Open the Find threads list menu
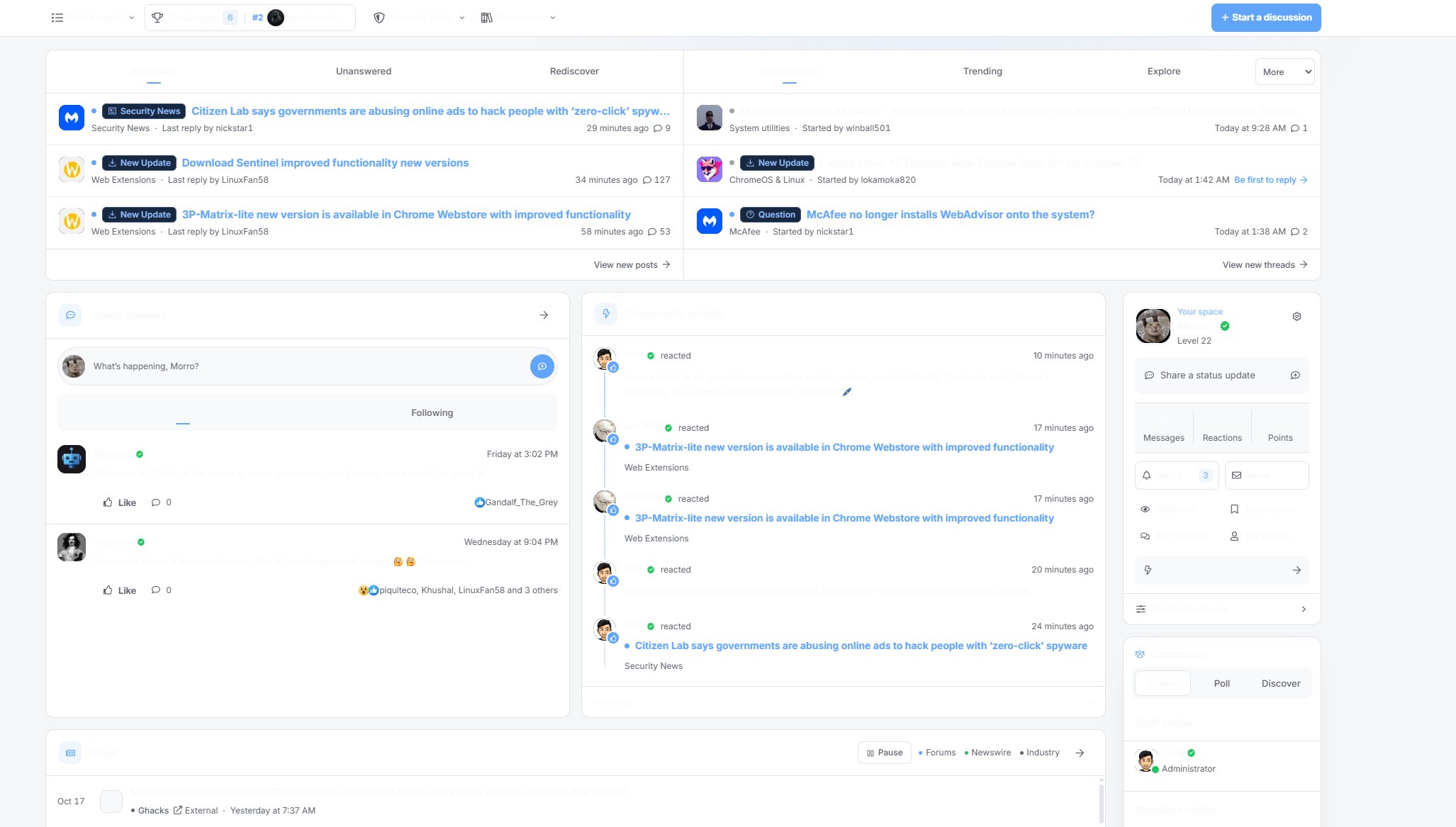This screenshot has width=1456, height=827. click(92, 18)
